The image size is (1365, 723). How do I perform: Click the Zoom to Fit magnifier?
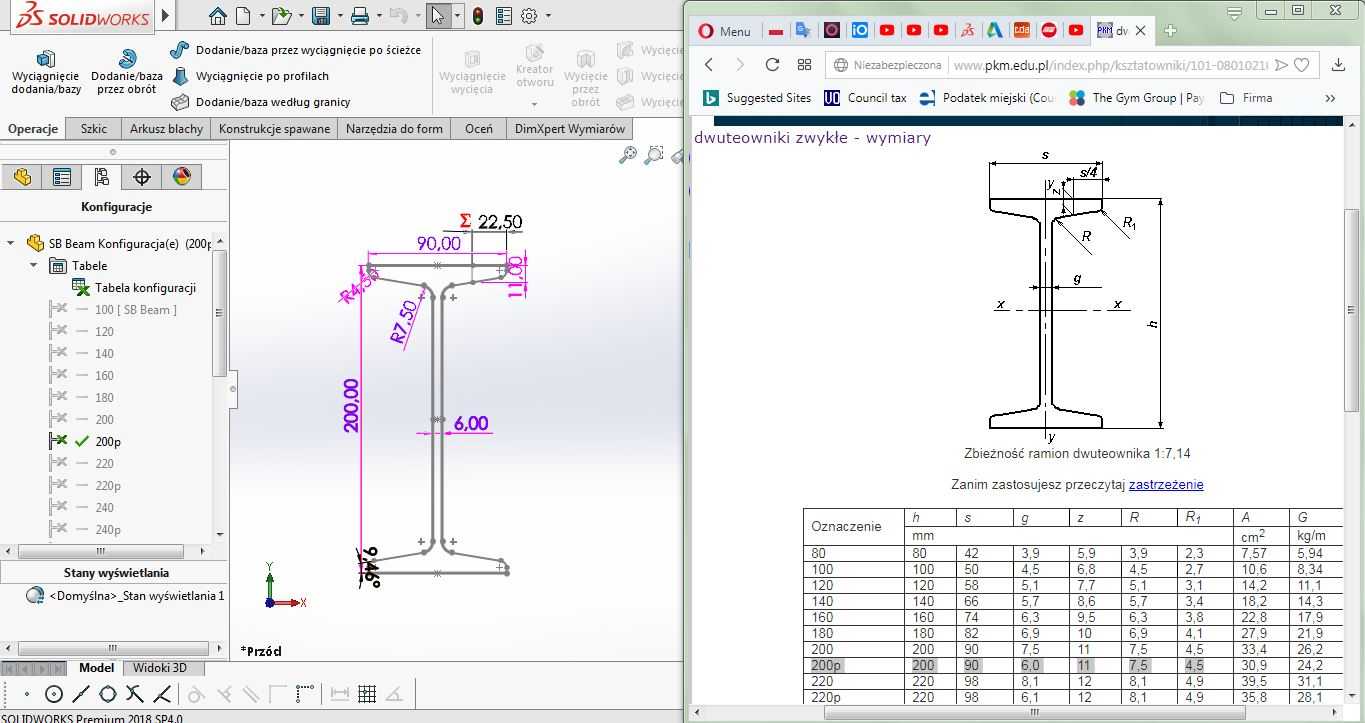(x=628, y=155)
